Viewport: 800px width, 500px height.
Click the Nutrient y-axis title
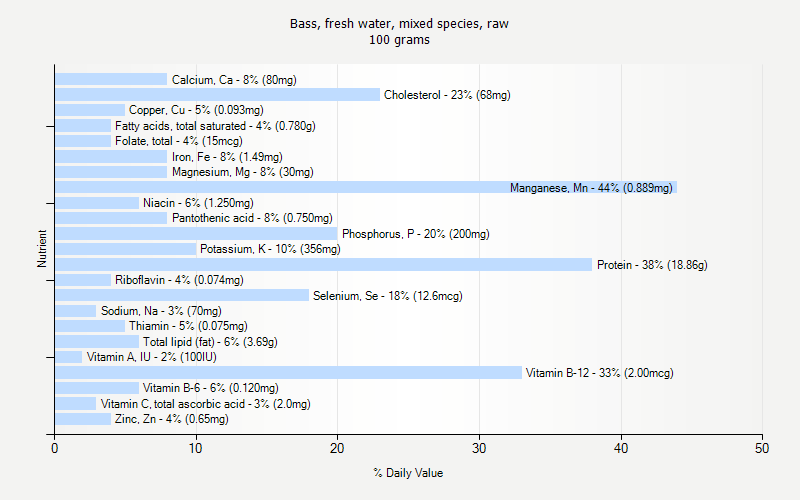point(42,249)
